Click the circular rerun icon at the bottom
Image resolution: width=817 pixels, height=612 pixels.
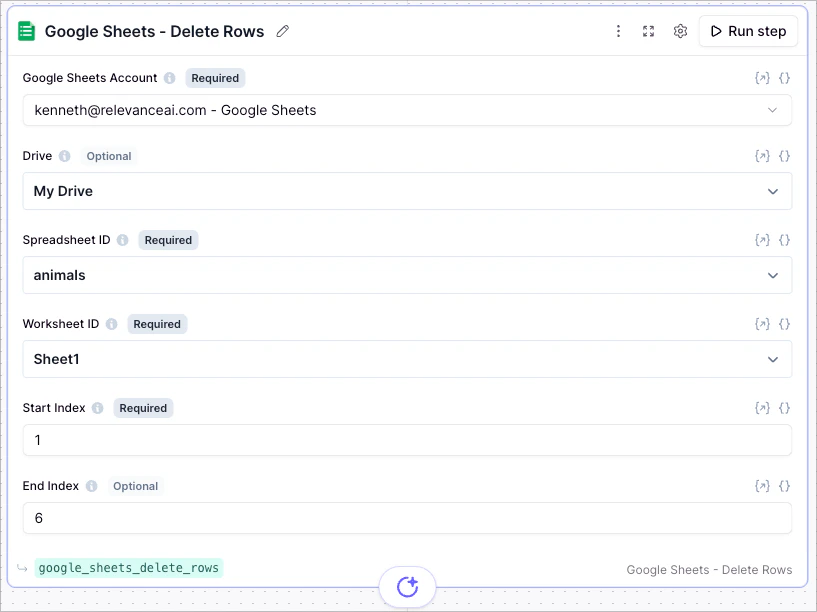pyautogui.click(x=407, y=587)
